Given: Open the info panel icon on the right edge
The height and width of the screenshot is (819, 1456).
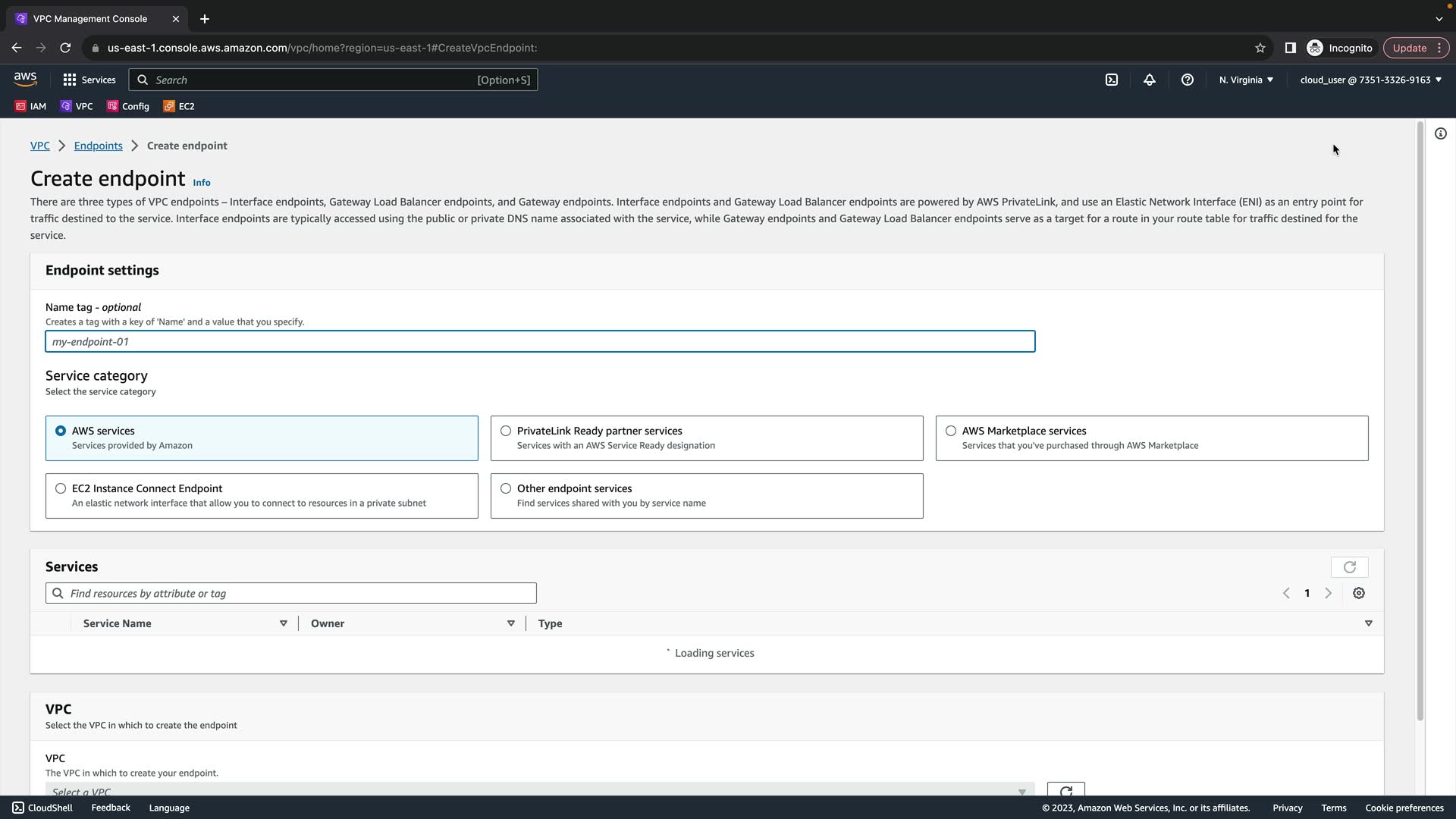Looking at the screenshot, I should click(1440, 133).
